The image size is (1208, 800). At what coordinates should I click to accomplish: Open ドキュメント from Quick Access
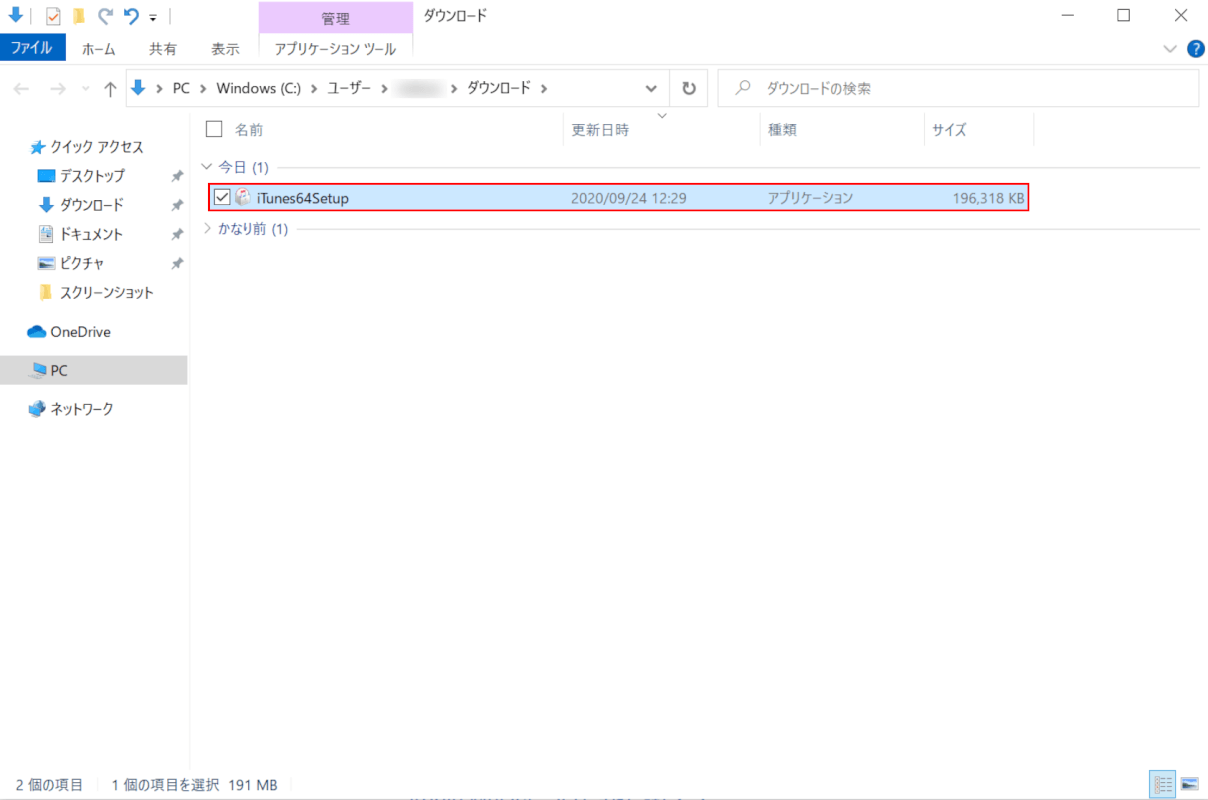click(x=91, y=234)
